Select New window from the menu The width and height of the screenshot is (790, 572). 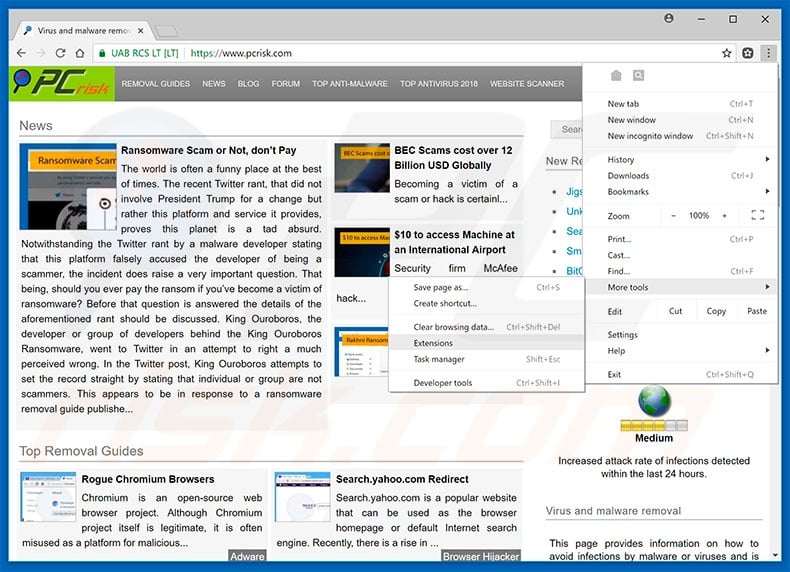click(680, 120)
